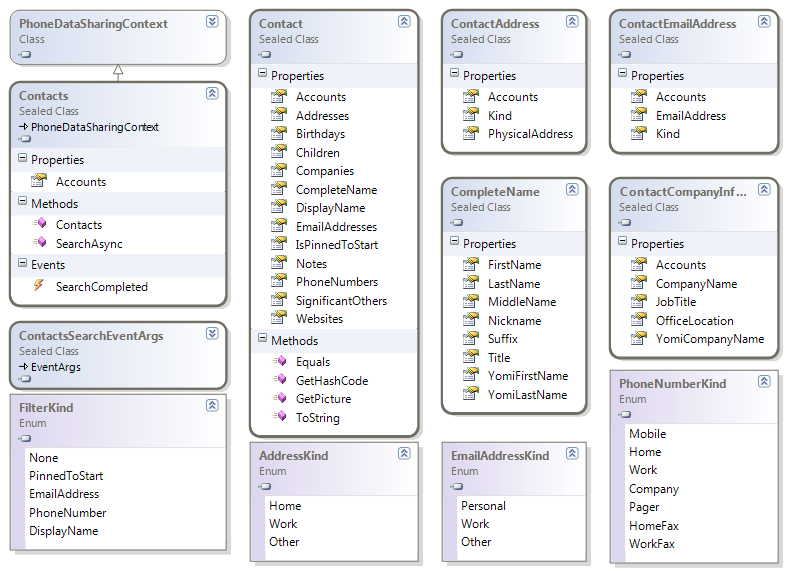Viewport: 787px width, 571px height.
Task: Click the OfficeLocation property icon
Action: [638, 319]
